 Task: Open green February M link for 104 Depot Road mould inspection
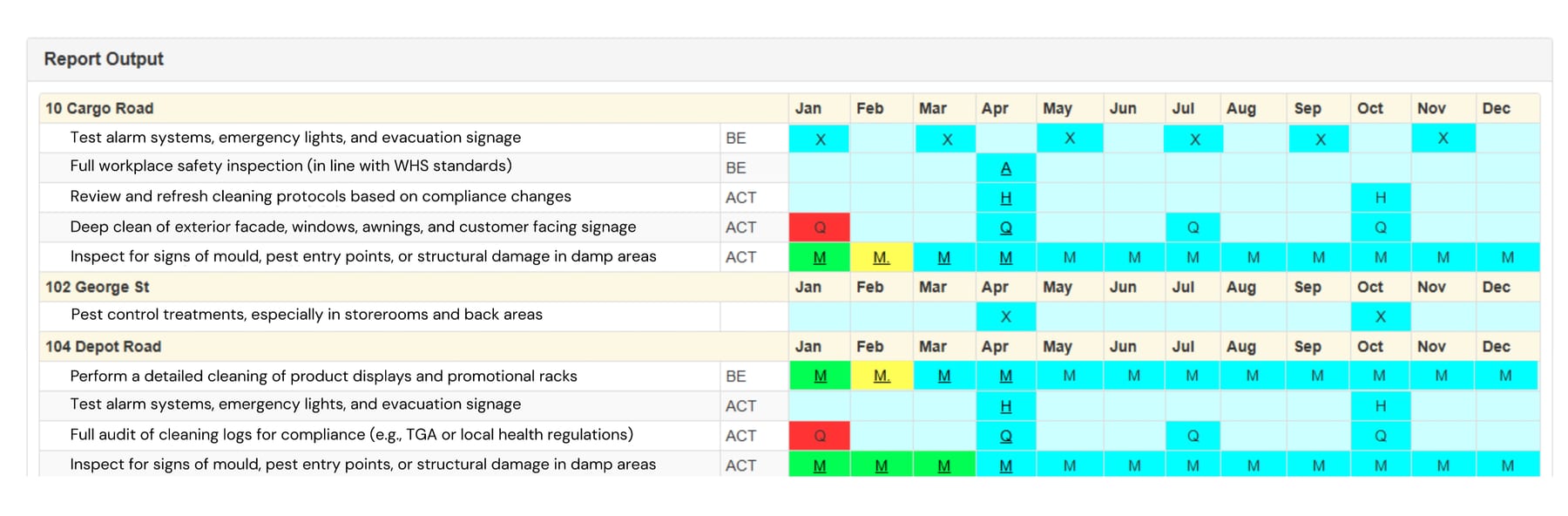[x=882, y=465]
